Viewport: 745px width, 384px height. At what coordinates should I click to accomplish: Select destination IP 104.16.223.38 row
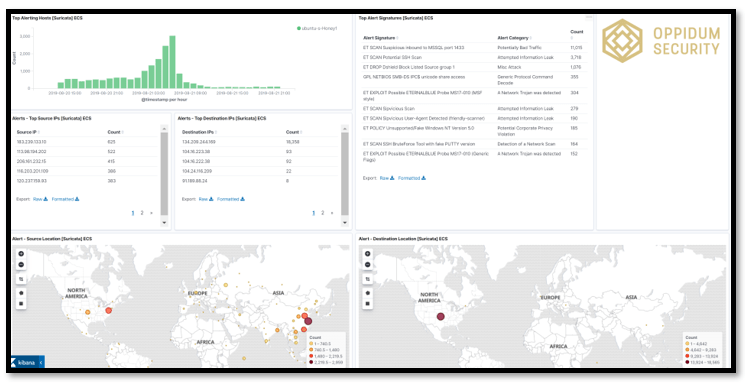click(260, 152)
